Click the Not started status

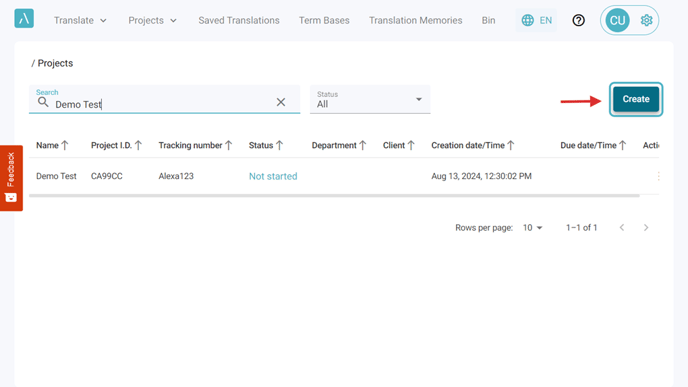coord(273,176)
